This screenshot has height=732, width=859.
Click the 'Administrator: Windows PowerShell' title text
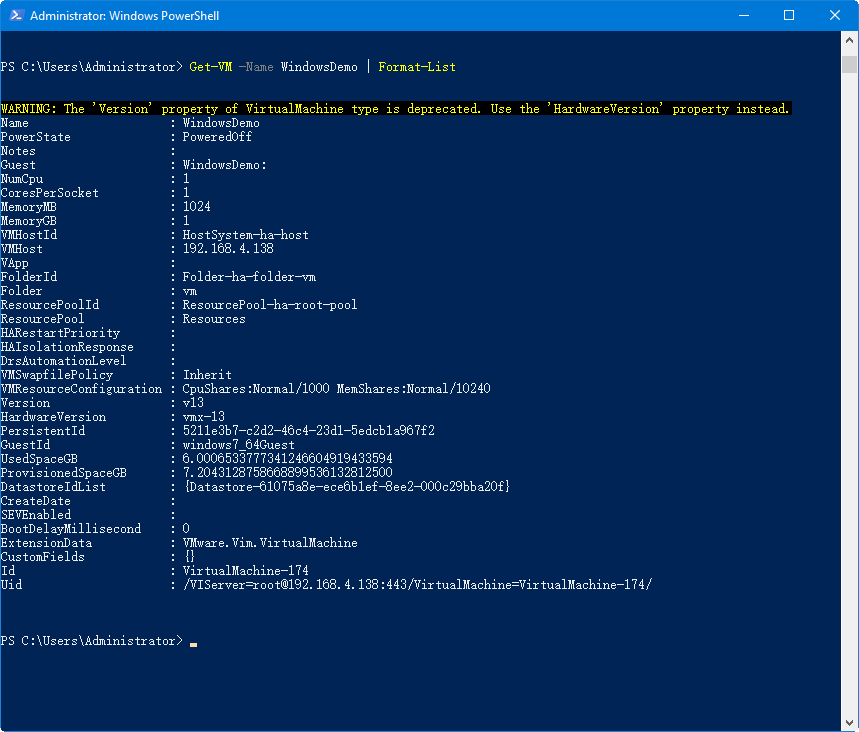[x=124, y=16]
